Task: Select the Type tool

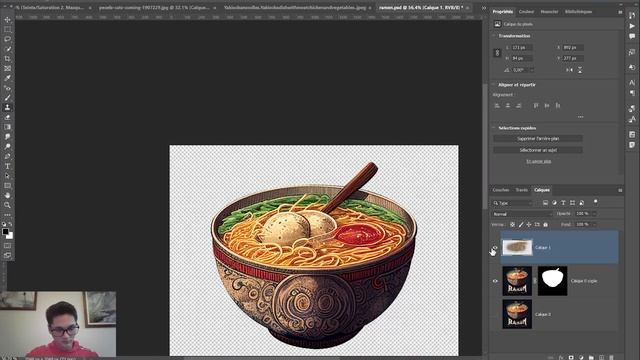Action: coord(7,166)
